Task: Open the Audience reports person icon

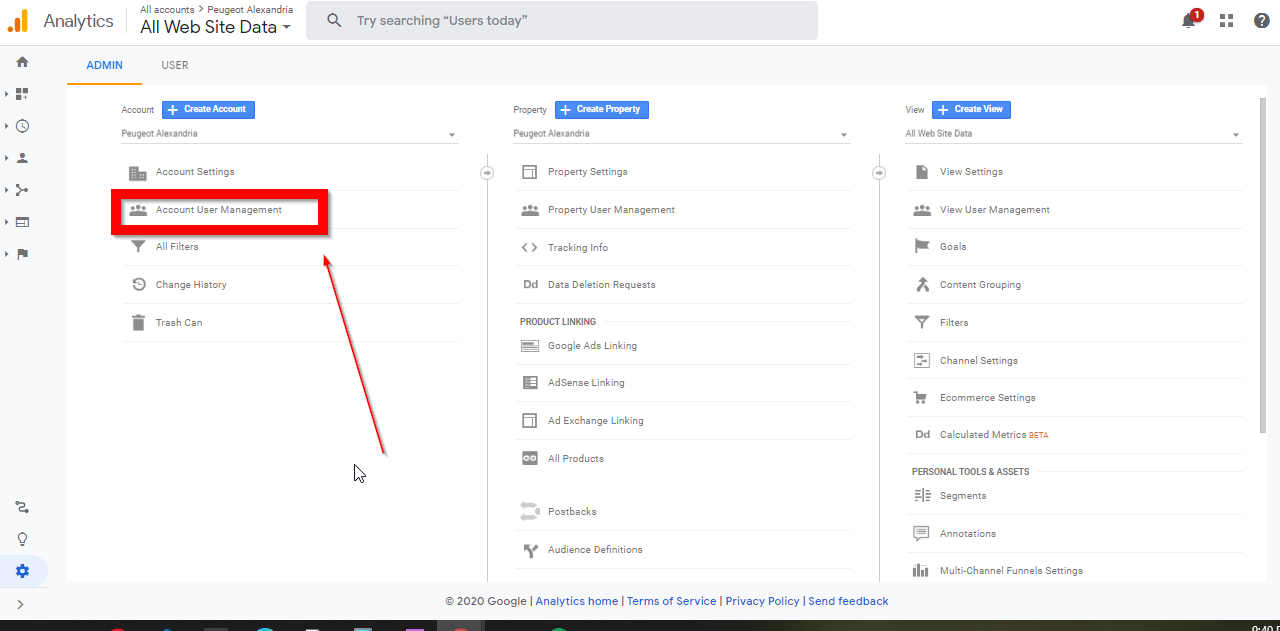Action: click(22, 157)
